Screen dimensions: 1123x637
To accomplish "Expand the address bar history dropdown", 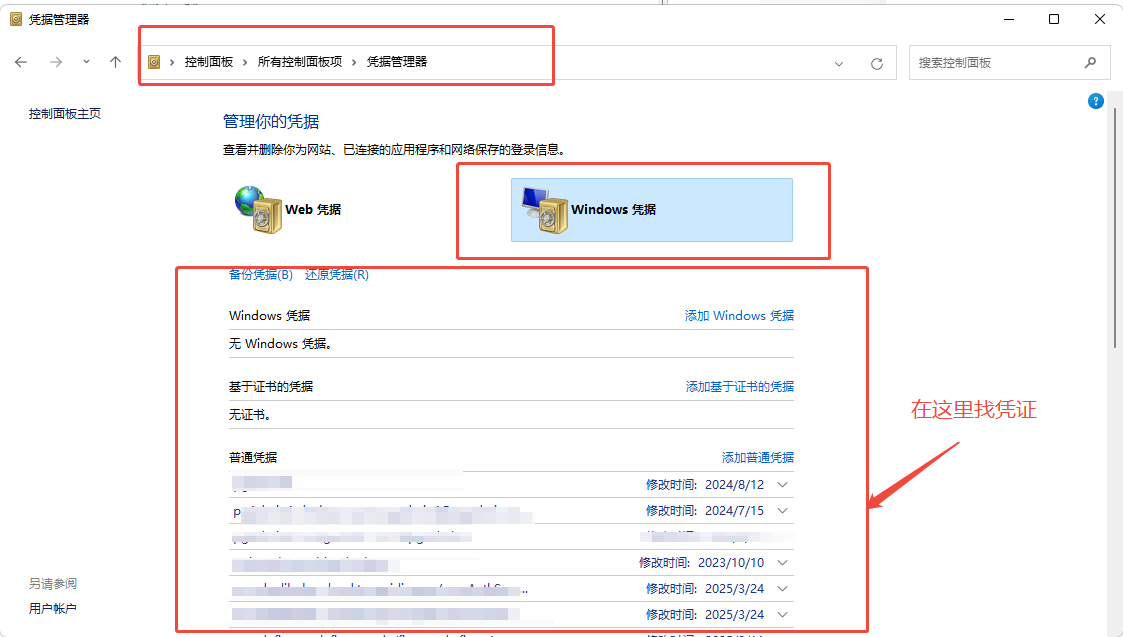I will point(839,64).
